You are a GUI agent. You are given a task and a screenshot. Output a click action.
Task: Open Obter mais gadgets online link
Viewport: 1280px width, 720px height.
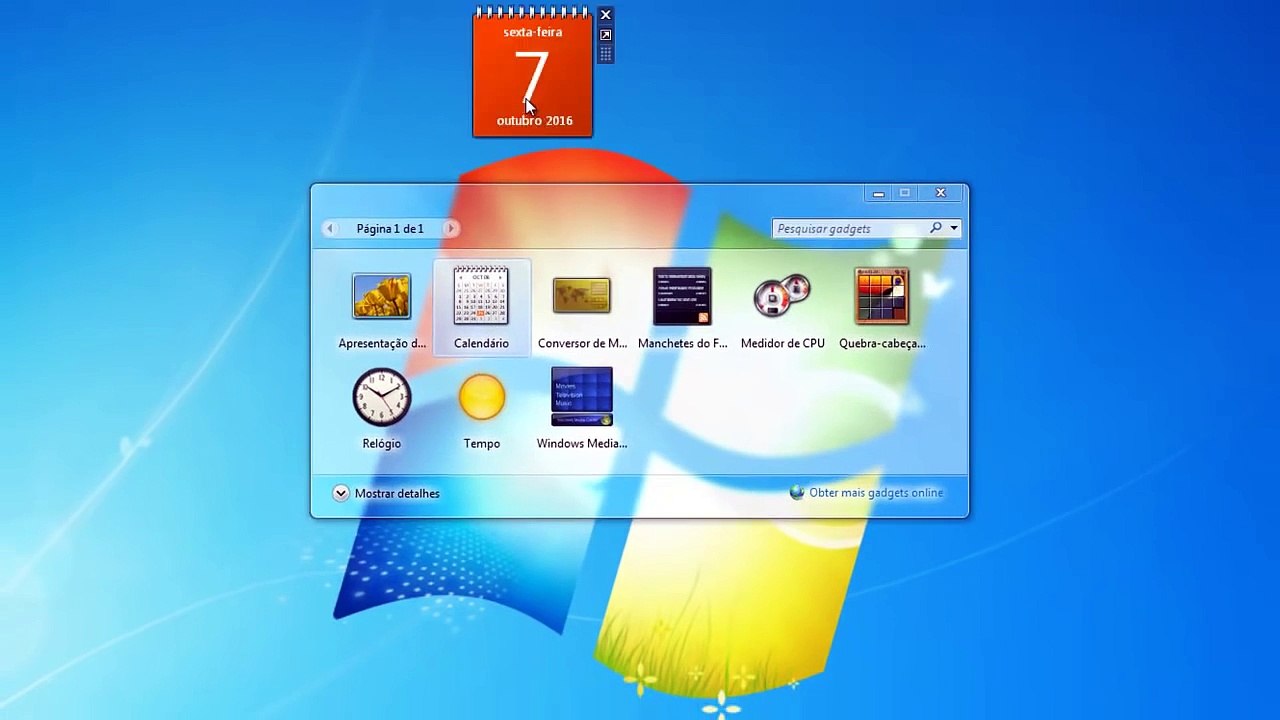point(876,493)
